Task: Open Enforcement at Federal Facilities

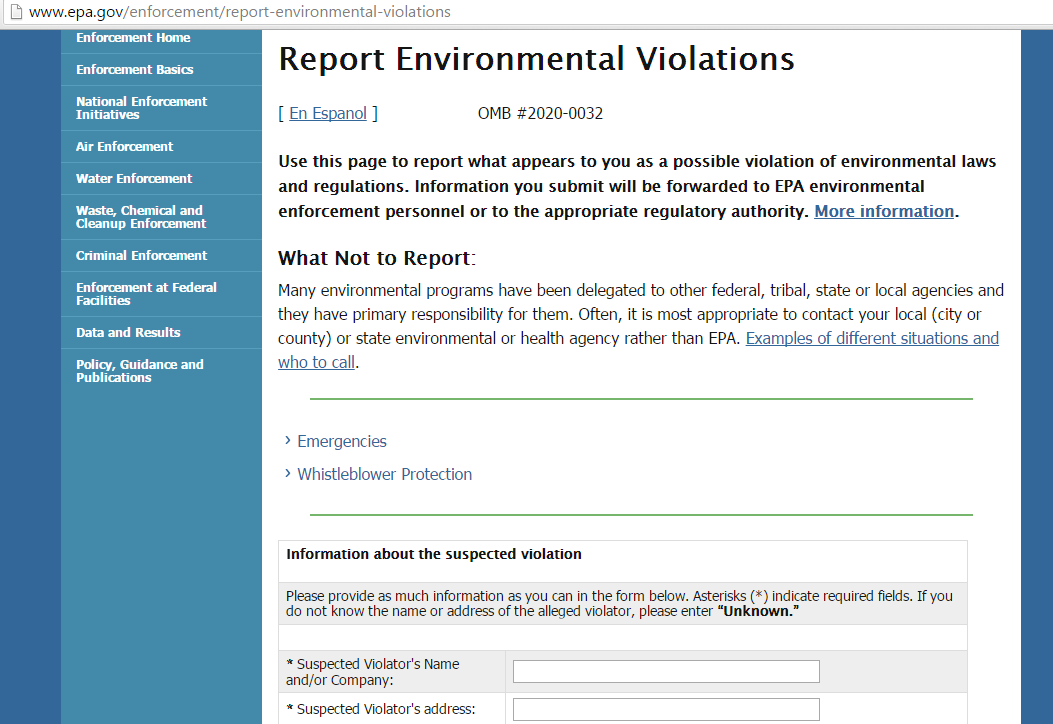Action: point(146,294)
